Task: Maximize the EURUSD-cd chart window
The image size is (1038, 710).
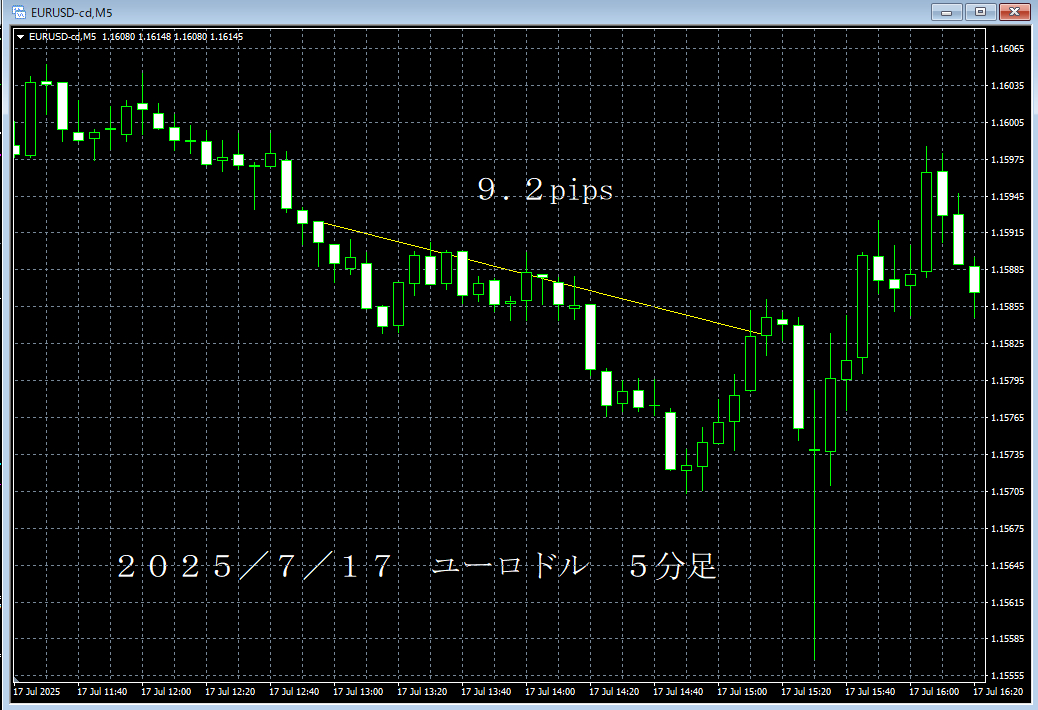Action: coord(980,12)
